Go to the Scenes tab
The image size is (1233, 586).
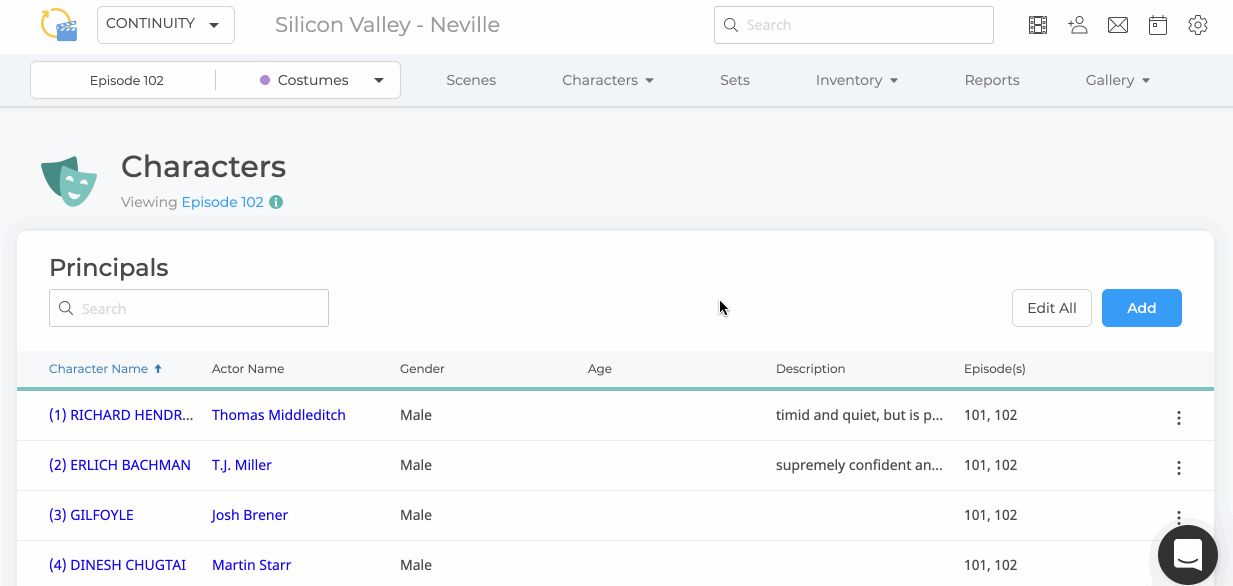471,80
